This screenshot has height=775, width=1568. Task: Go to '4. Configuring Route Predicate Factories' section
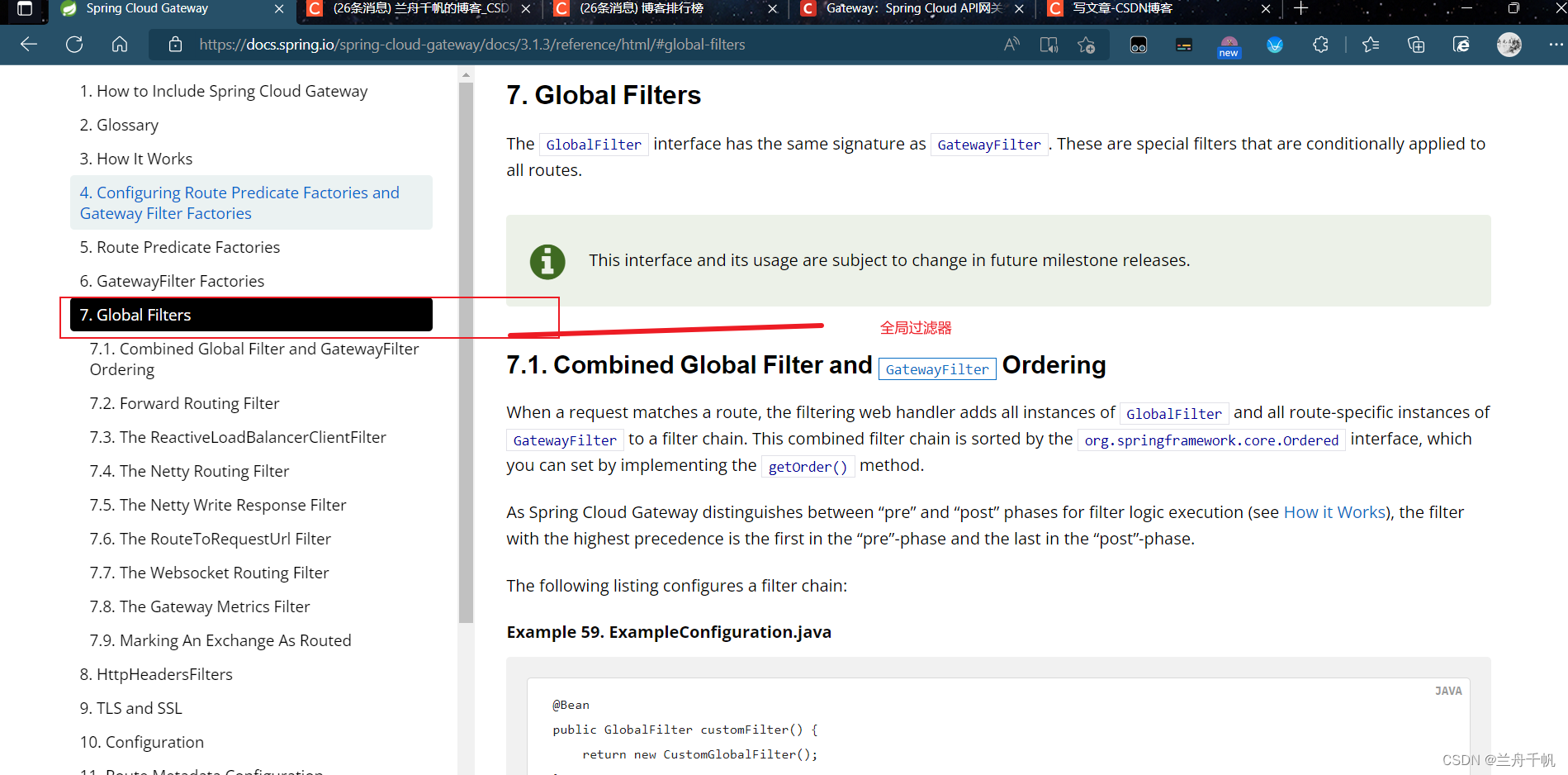pyautogui.click(x=251, y=202)
